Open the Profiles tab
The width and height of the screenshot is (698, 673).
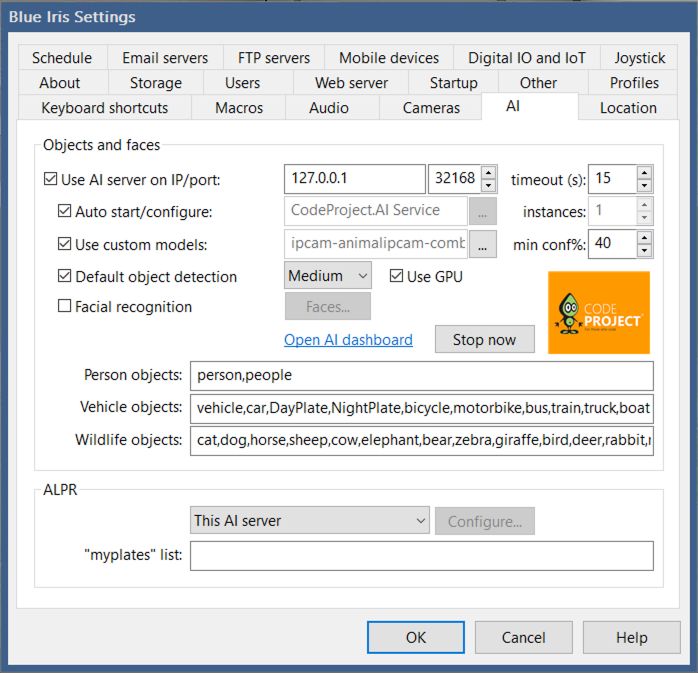634,83
